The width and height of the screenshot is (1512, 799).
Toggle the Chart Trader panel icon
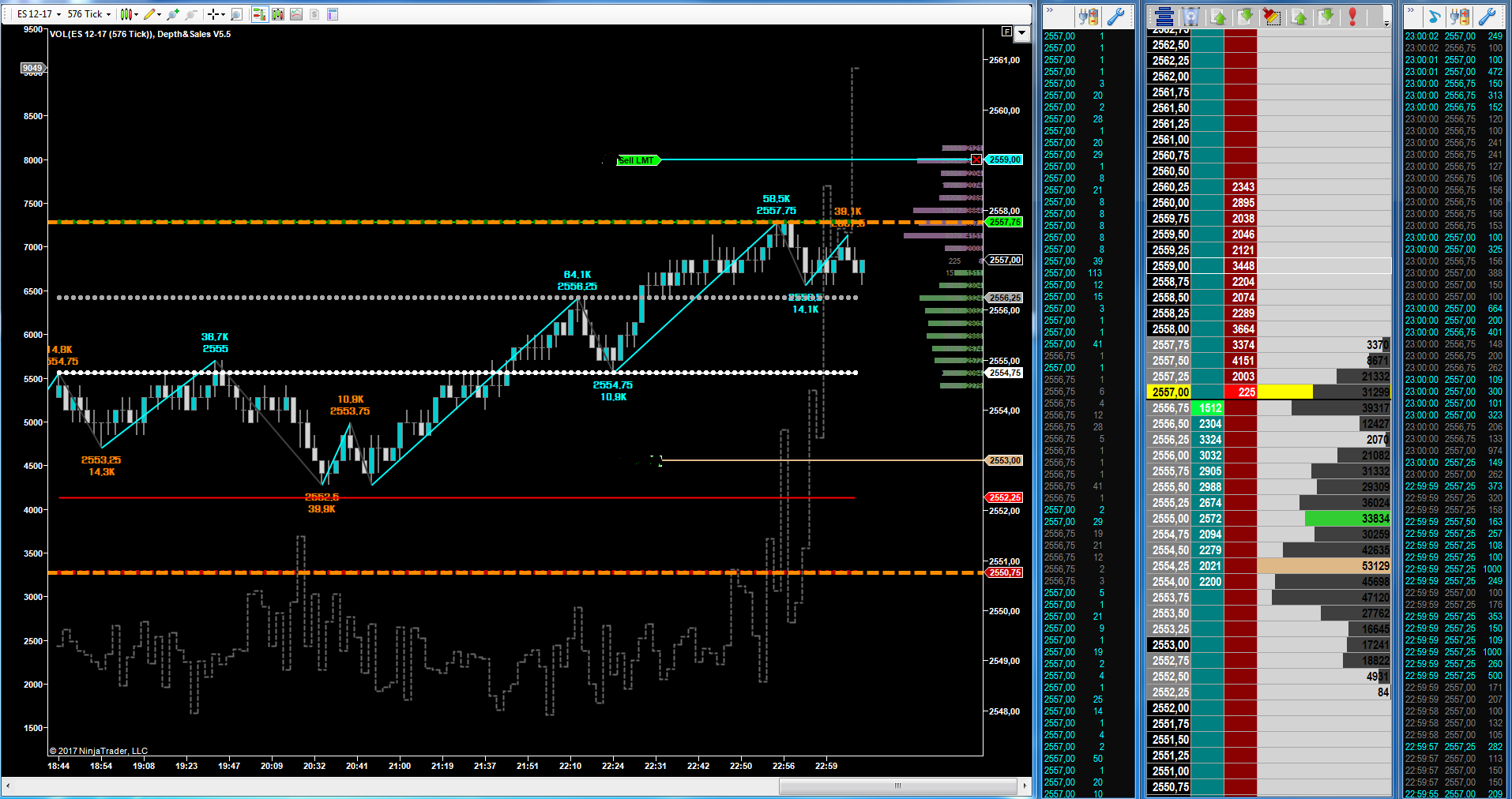tap(259, 14)
